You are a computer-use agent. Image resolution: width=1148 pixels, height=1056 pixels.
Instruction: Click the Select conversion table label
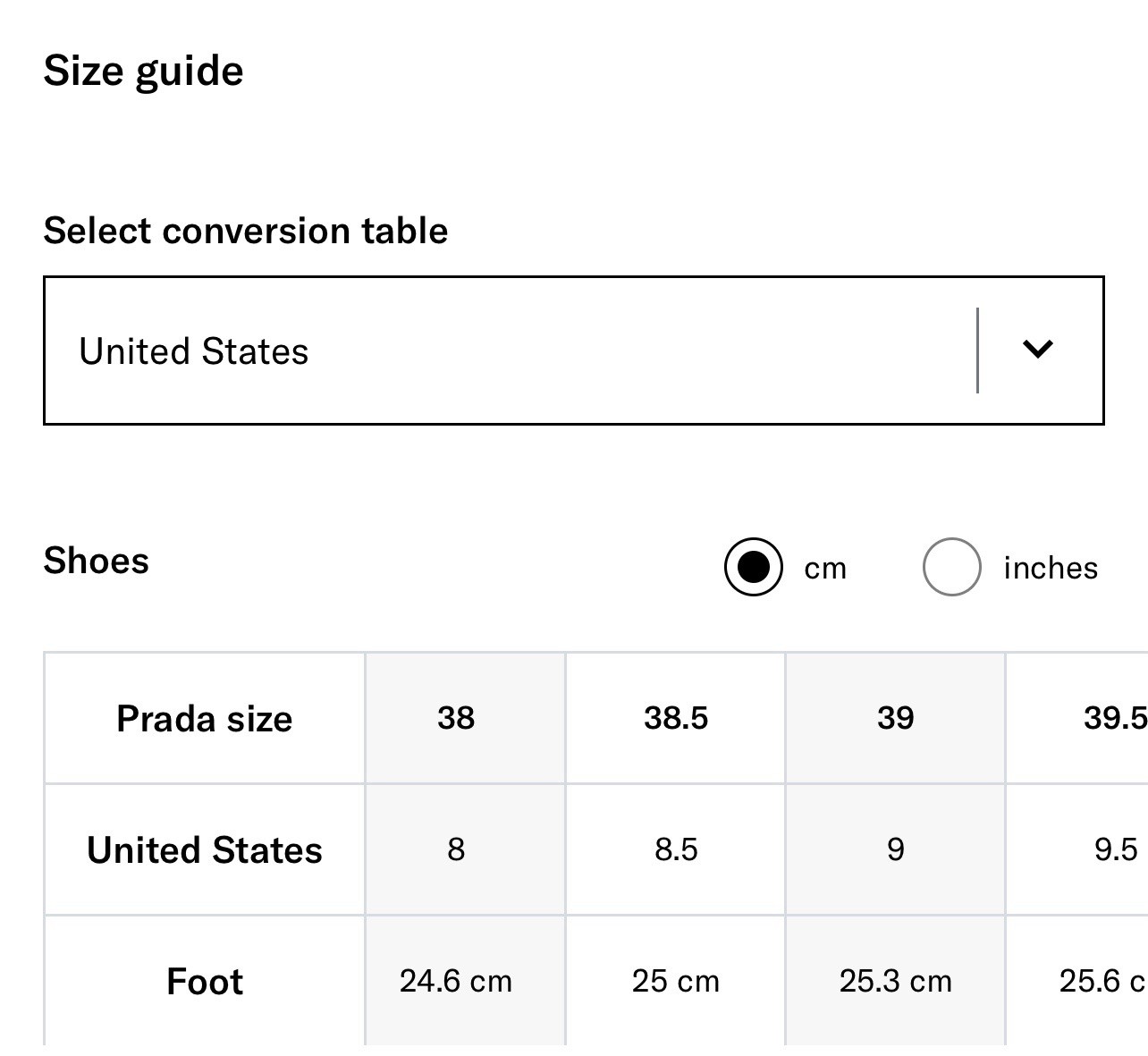click(246, 231)
